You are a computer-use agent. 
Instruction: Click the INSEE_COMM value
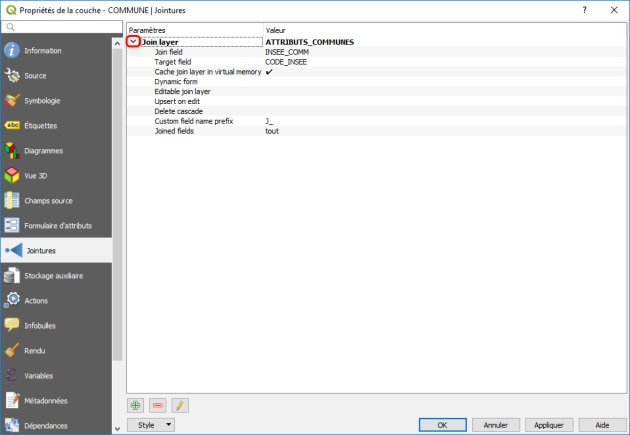click(x=287, y=52)
